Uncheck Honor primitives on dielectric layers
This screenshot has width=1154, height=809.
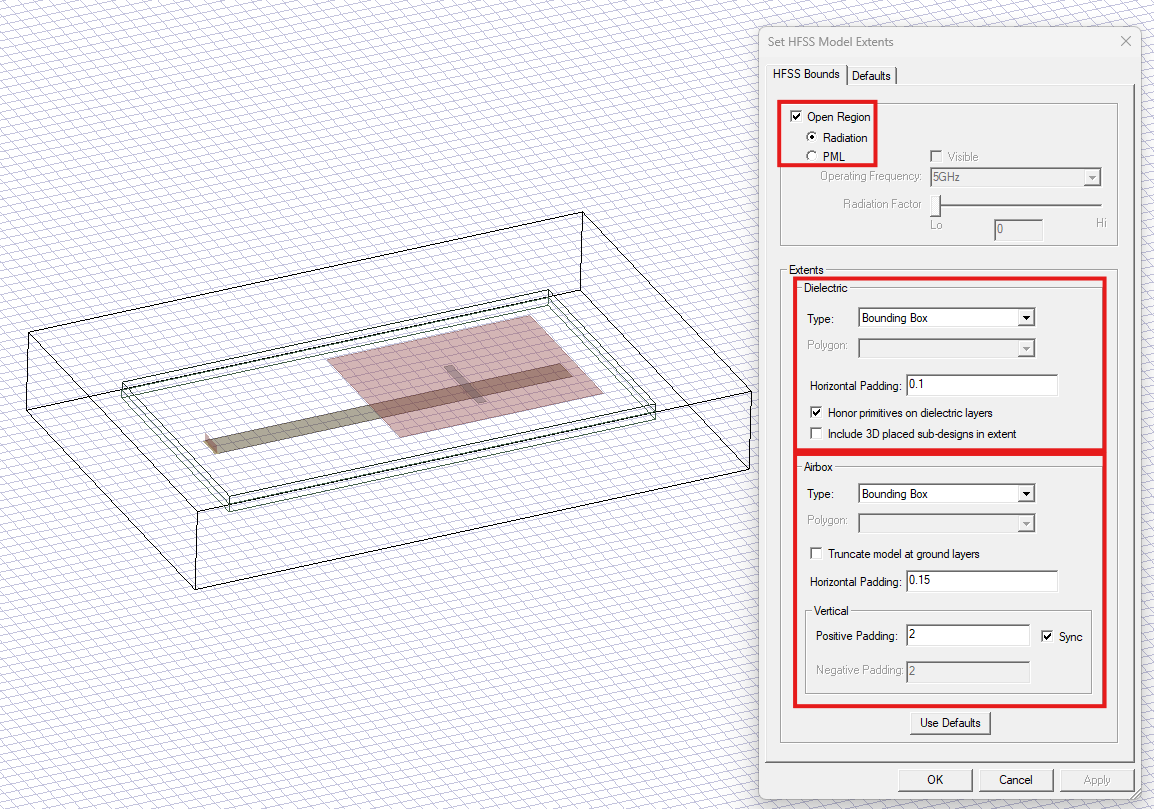point(816,412)
